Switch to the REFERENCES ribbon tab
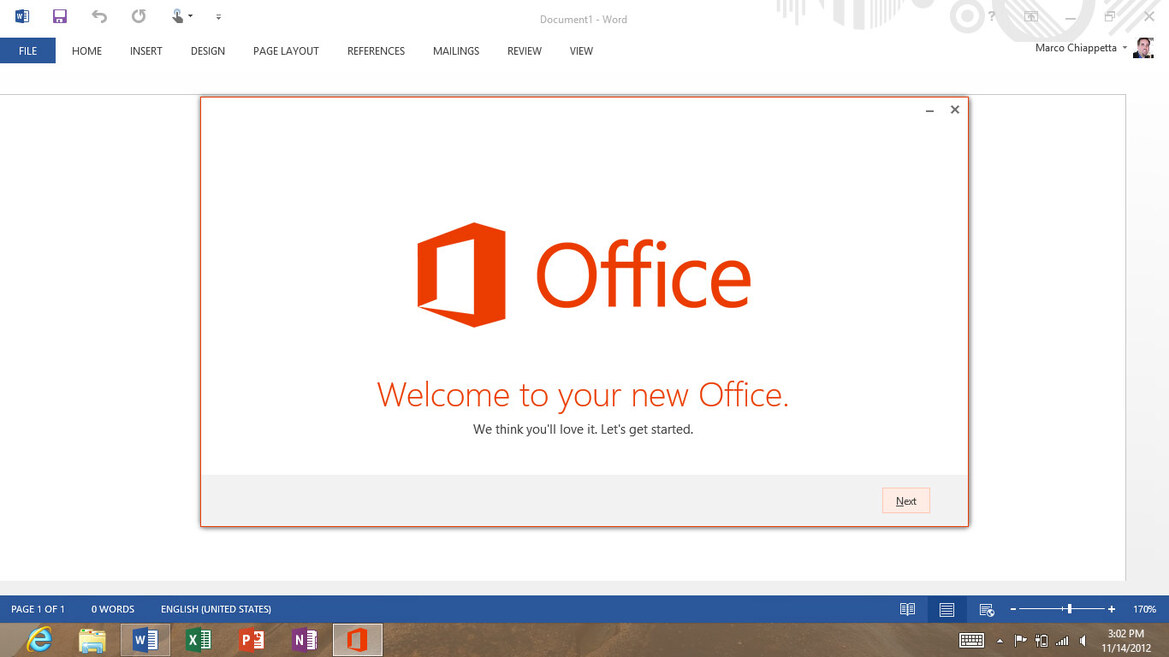The image size is (1169, 657). [376, 51]
